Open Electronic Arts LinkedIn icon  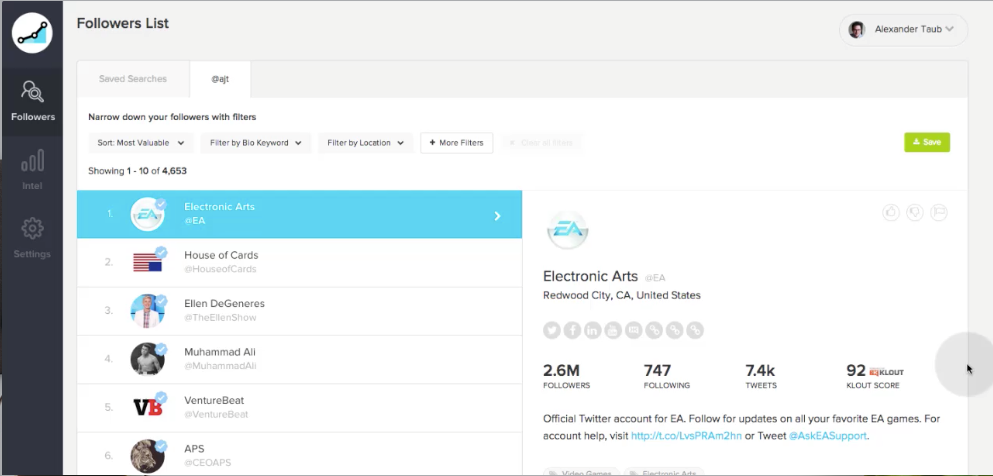pos(592,330)
